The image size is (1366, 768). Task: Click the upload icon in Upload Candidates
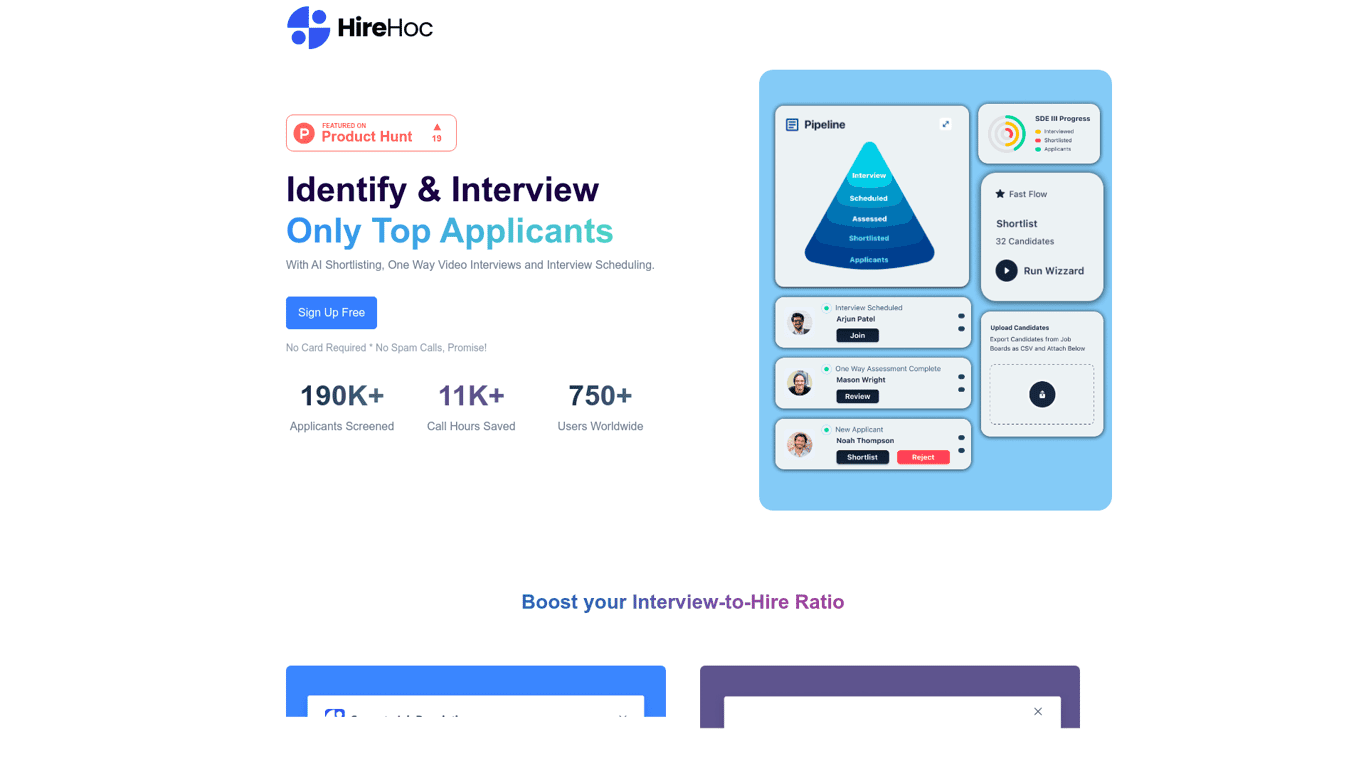point(1042,394)
